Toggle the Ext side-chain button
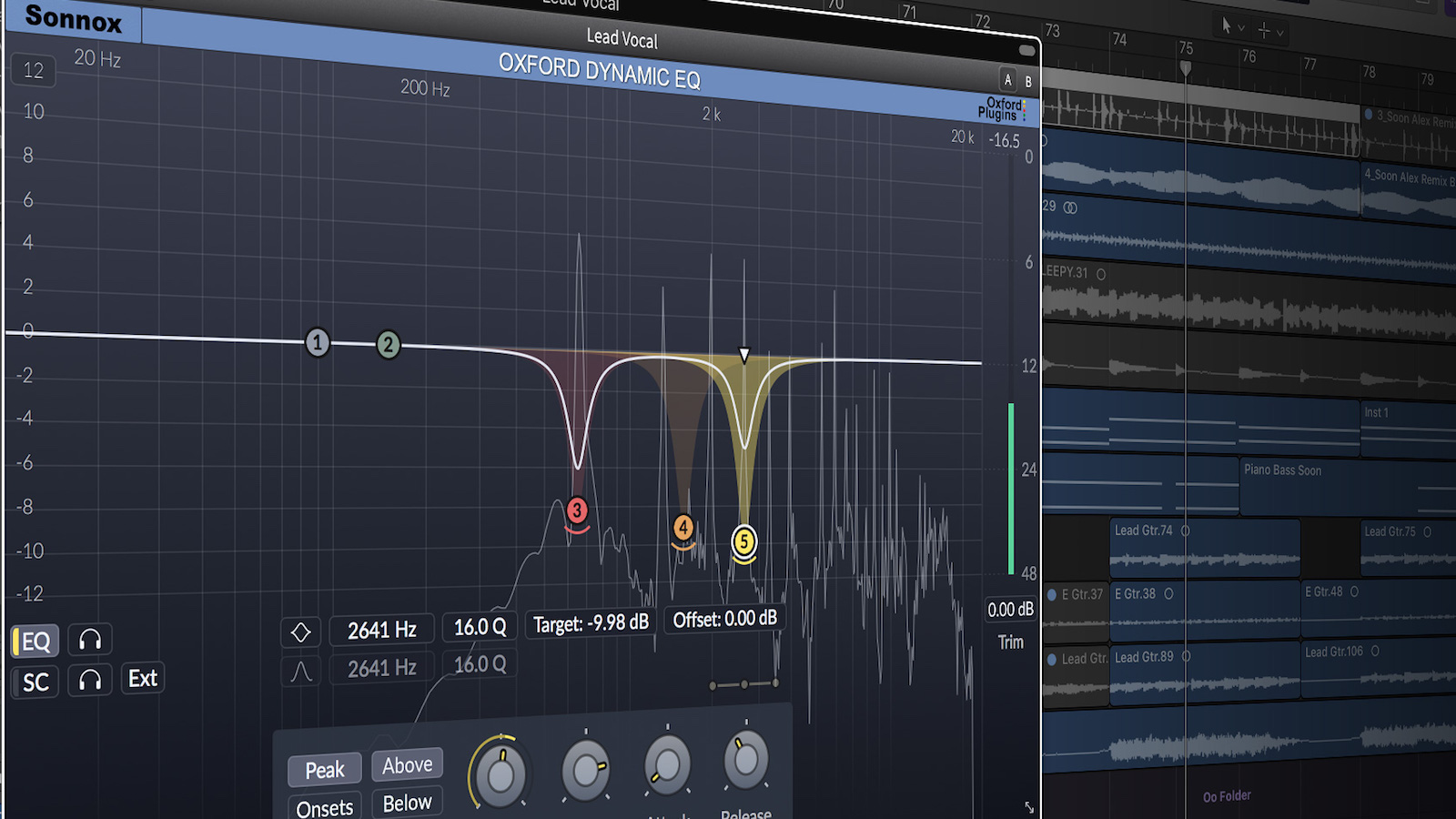The height and width of the screenshot is (819, 1456). point(142,679)
